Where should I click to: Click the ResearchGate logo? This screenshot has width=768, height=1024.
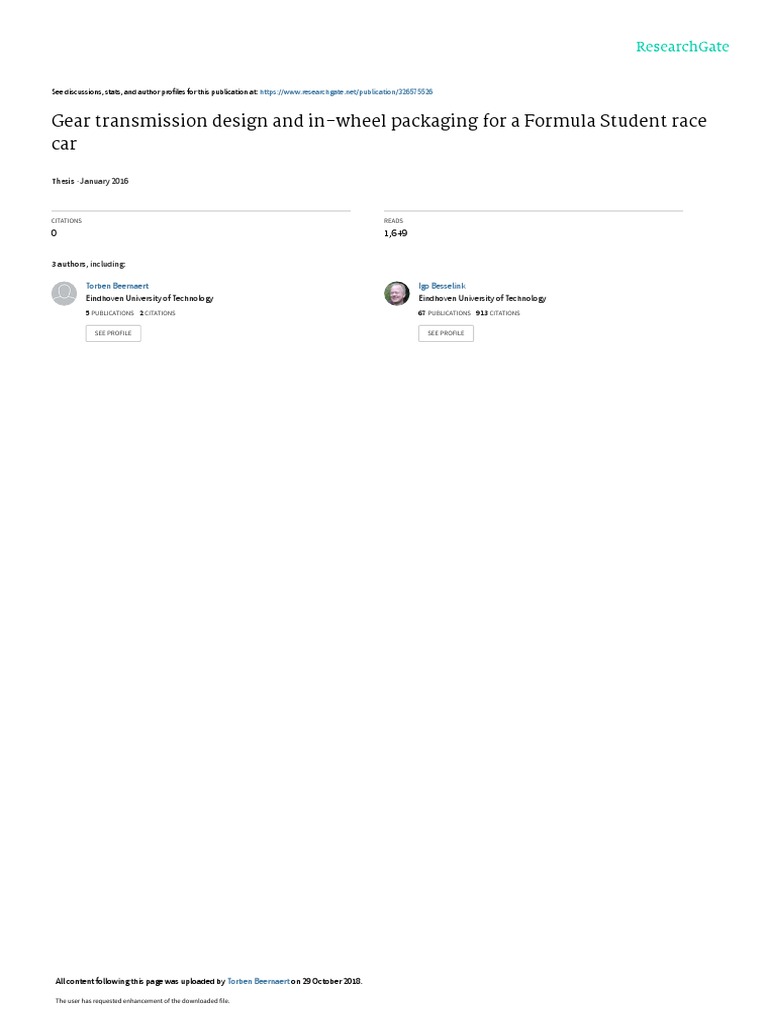682,47
